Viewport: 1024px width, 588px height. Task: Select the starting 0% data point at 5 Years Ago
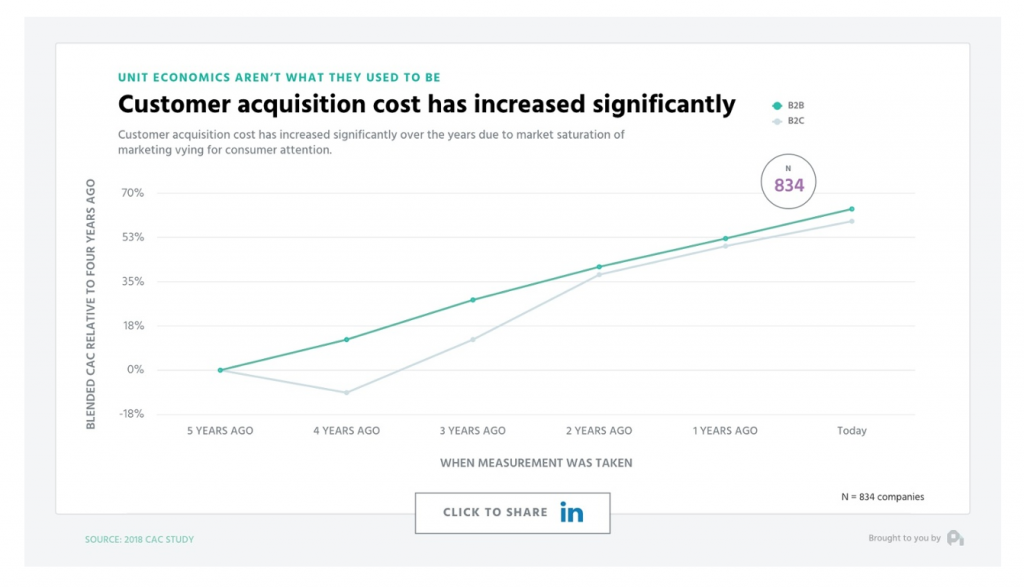pos(218,369)
